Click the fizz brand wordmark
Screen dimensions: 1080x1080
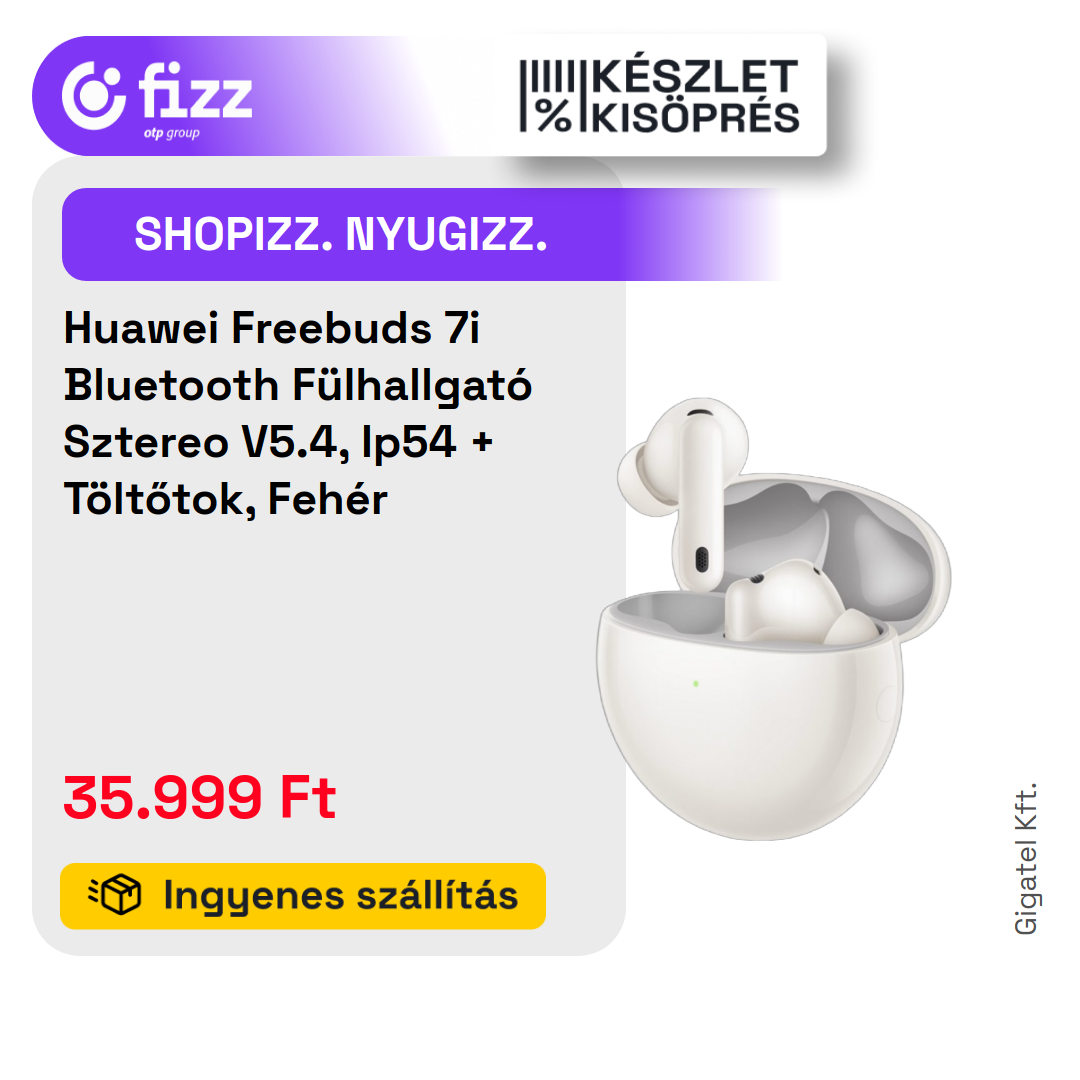click(x=195, y=90)
